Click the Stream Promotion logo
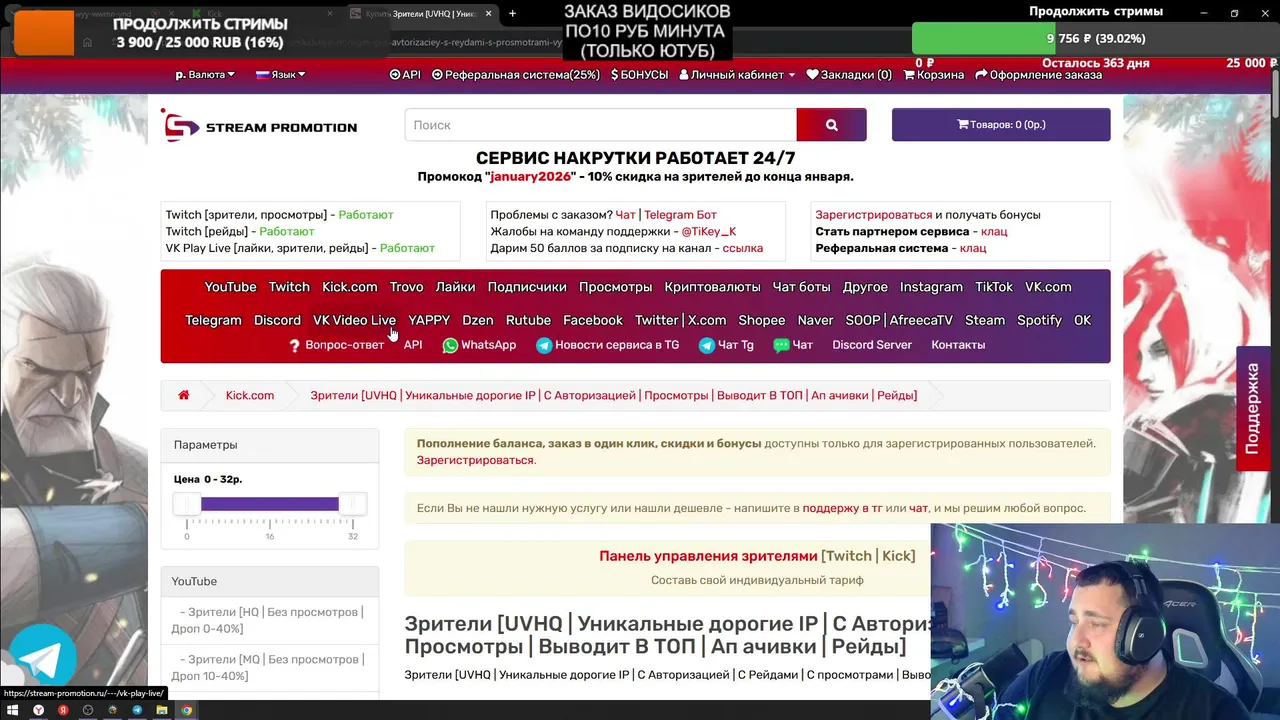Screen dimensions: 1280x720 pos(259,126)
